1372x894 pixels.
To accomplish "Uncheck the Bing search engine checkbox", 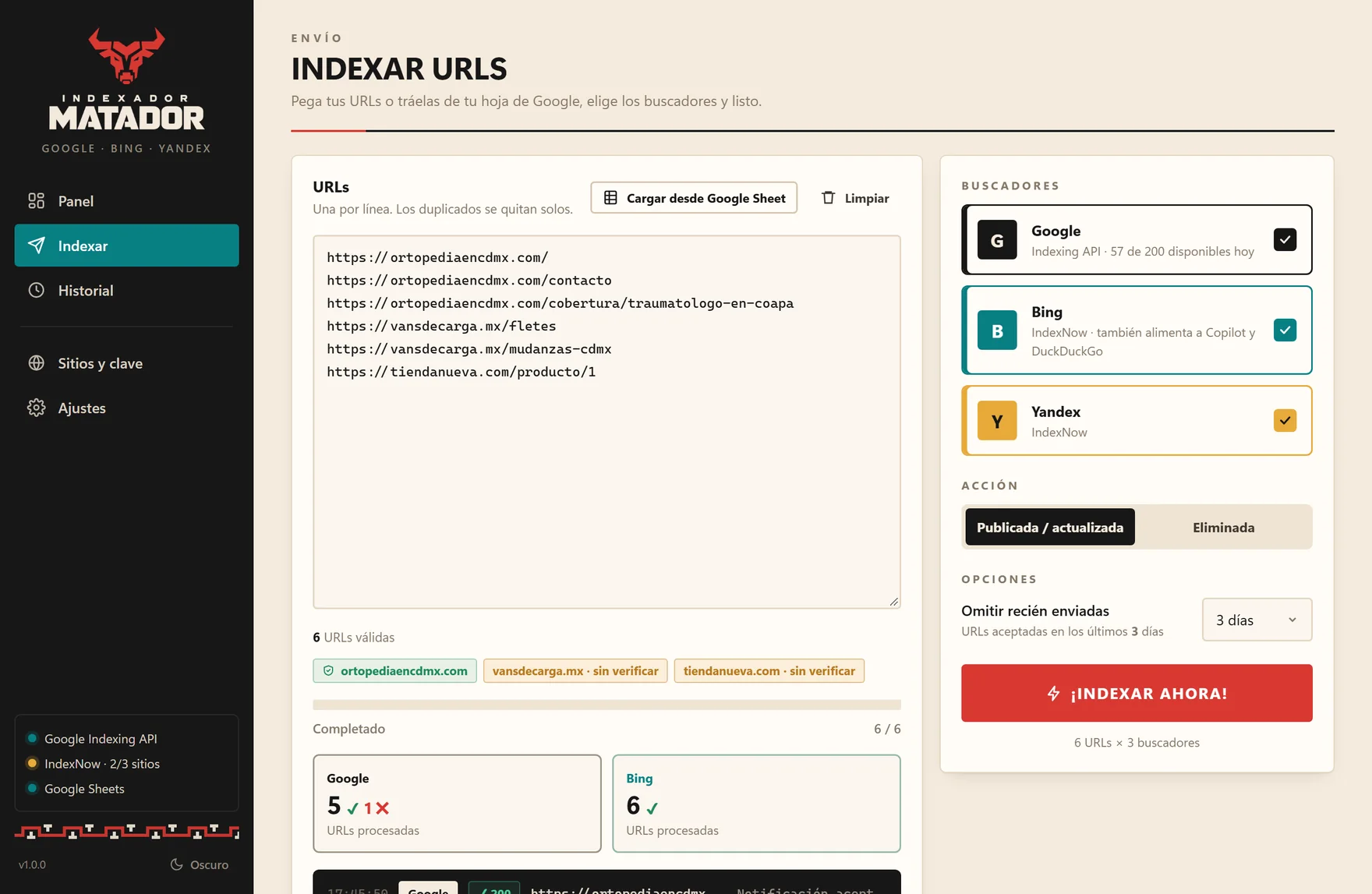I will [x=1285, y=330].
